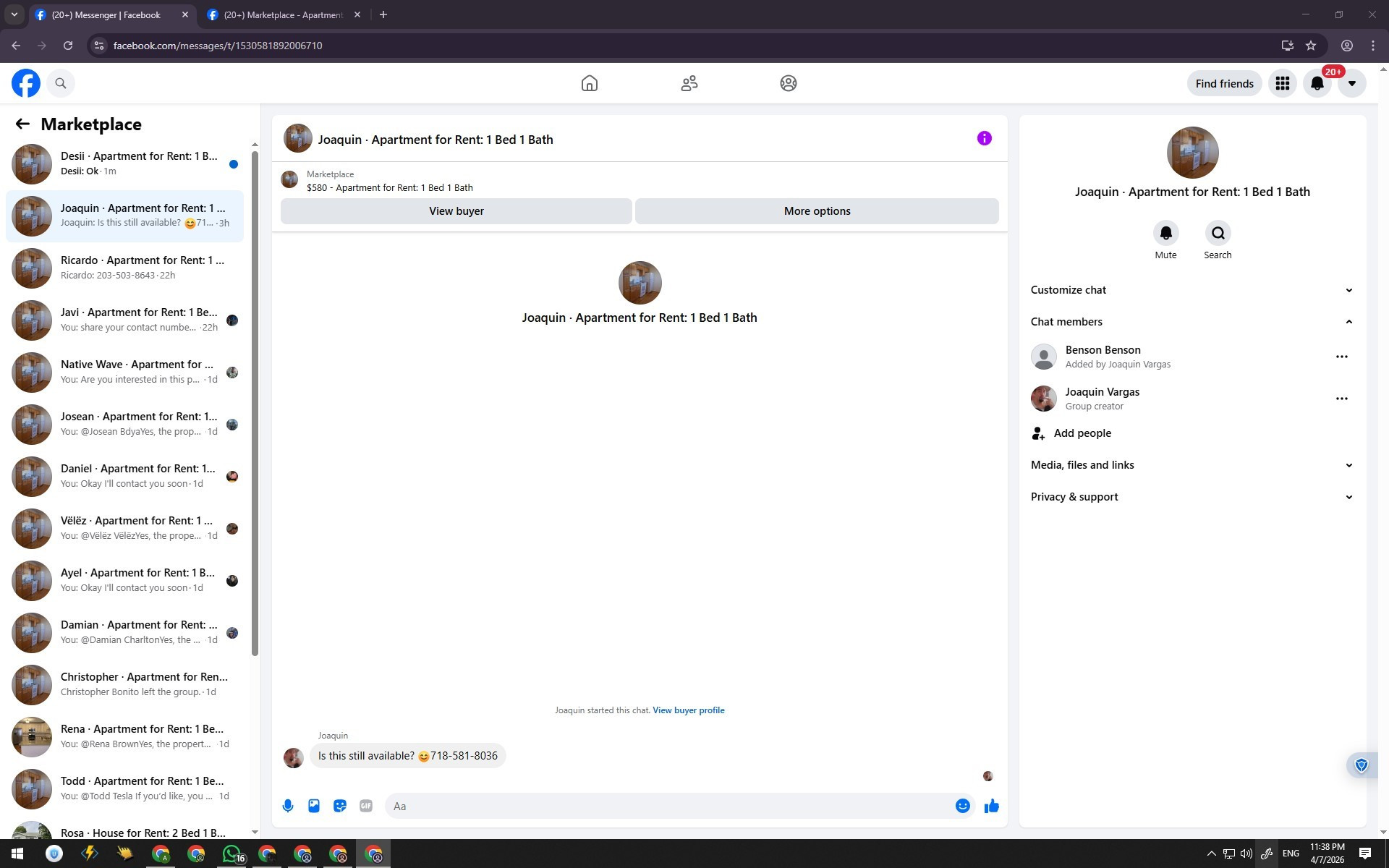Click the View buyer button

point(456,211)
